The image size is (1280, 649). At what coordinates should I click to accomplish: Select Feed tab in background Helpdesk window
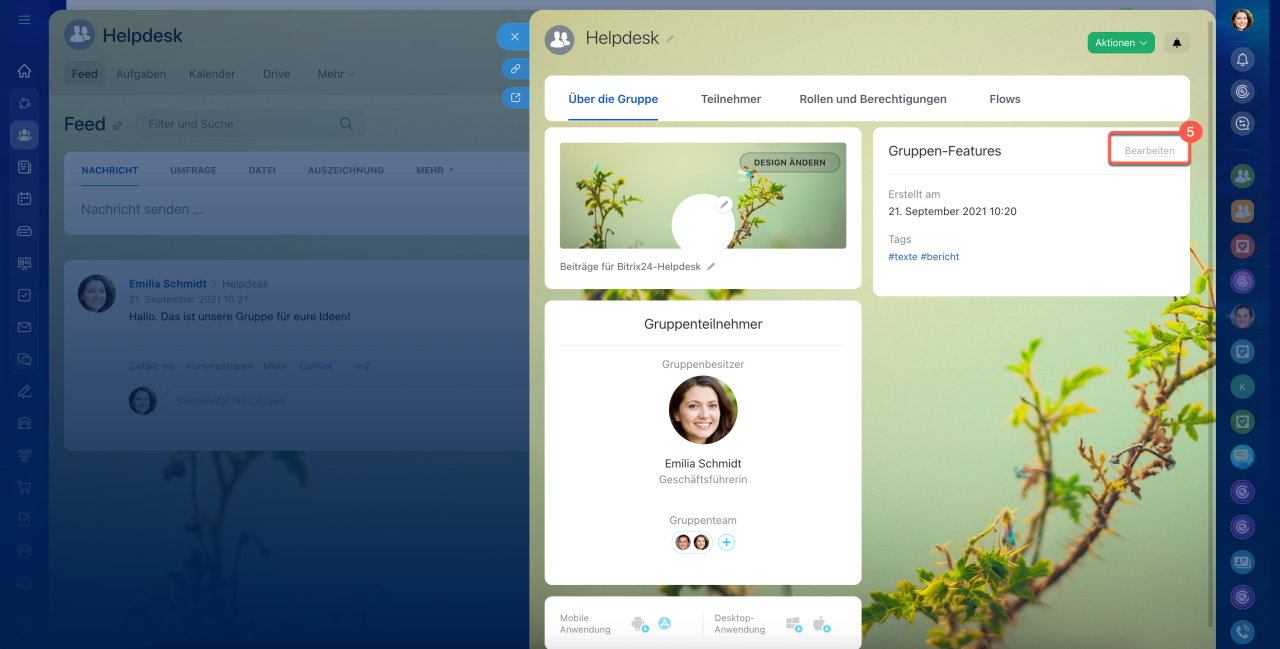(x=85, y=74)
